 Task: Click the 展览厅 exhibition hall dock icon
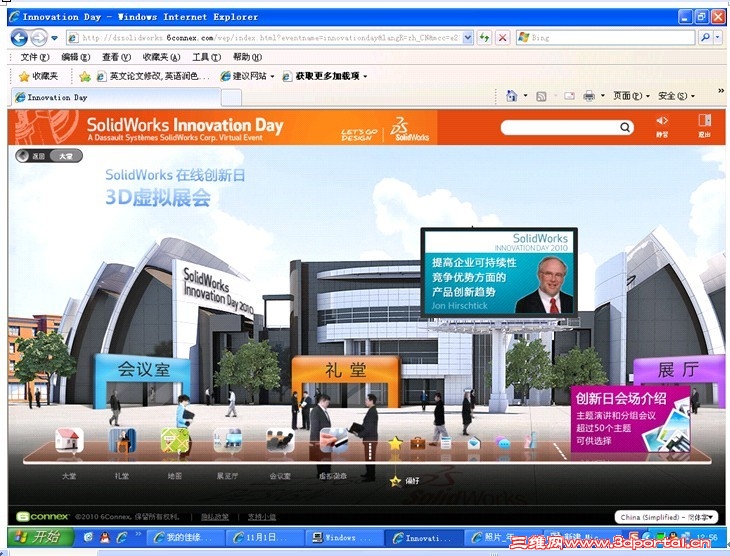228,440
